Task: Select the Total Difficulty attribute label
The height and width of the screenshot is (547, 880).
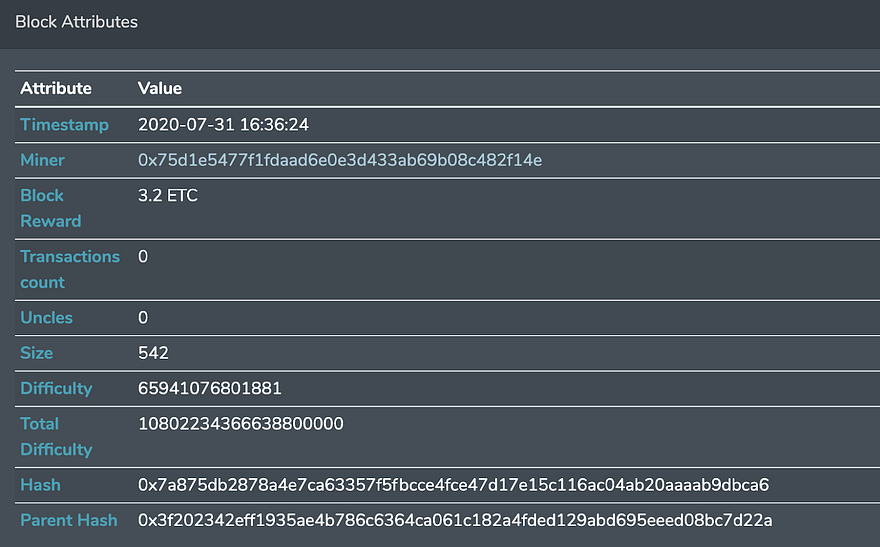Action: click(x=56, y=436)
